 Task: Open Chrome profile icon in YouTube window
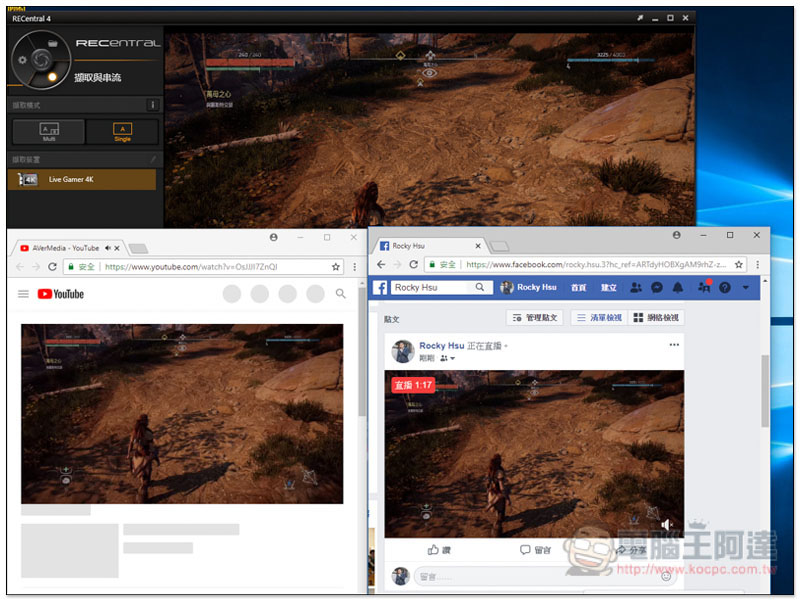pyautogui.click(x=273, y=237)
